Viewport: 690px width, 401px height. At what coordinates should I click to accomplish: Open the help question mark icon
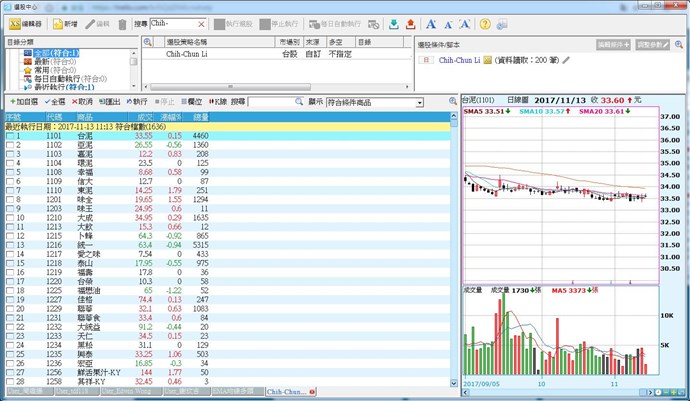point(485,23)
